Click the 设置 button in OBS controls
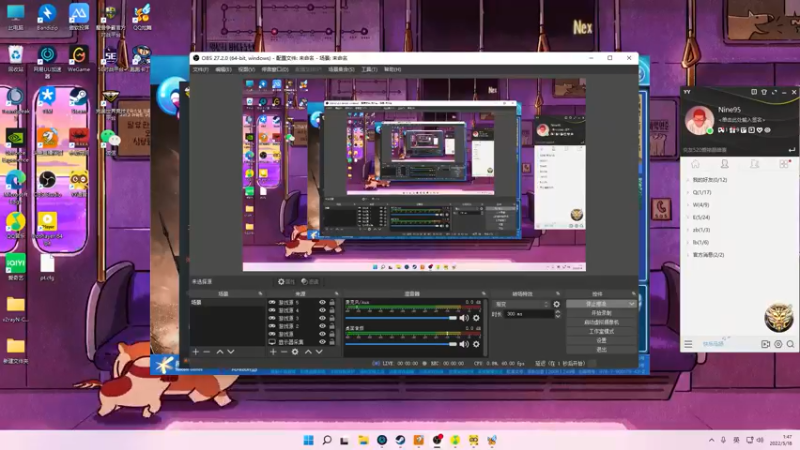800x450 pixels. pos(601,341)
